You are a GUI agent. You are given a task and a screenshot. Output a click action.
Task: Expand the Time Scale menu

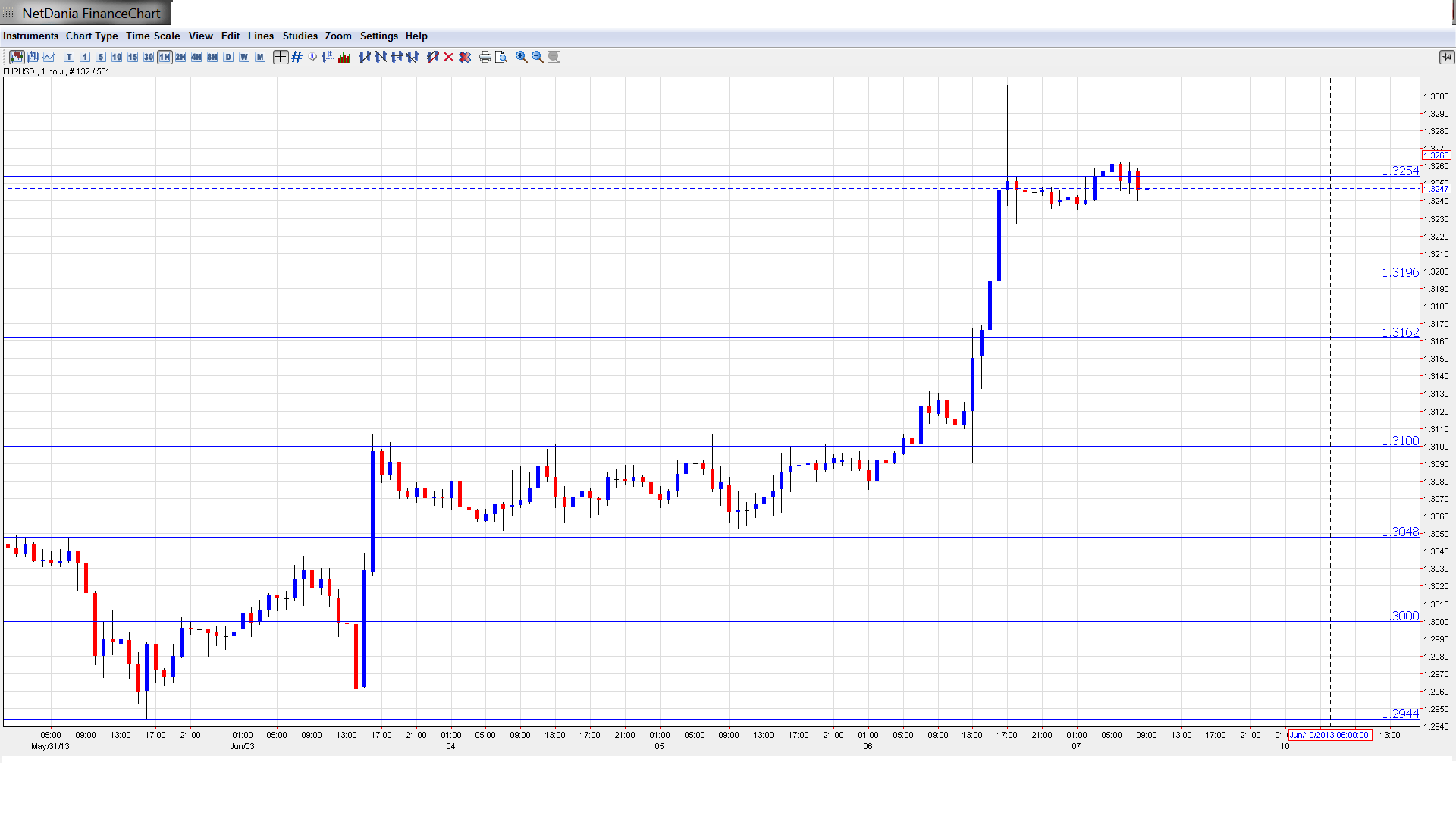click(152, 36)
